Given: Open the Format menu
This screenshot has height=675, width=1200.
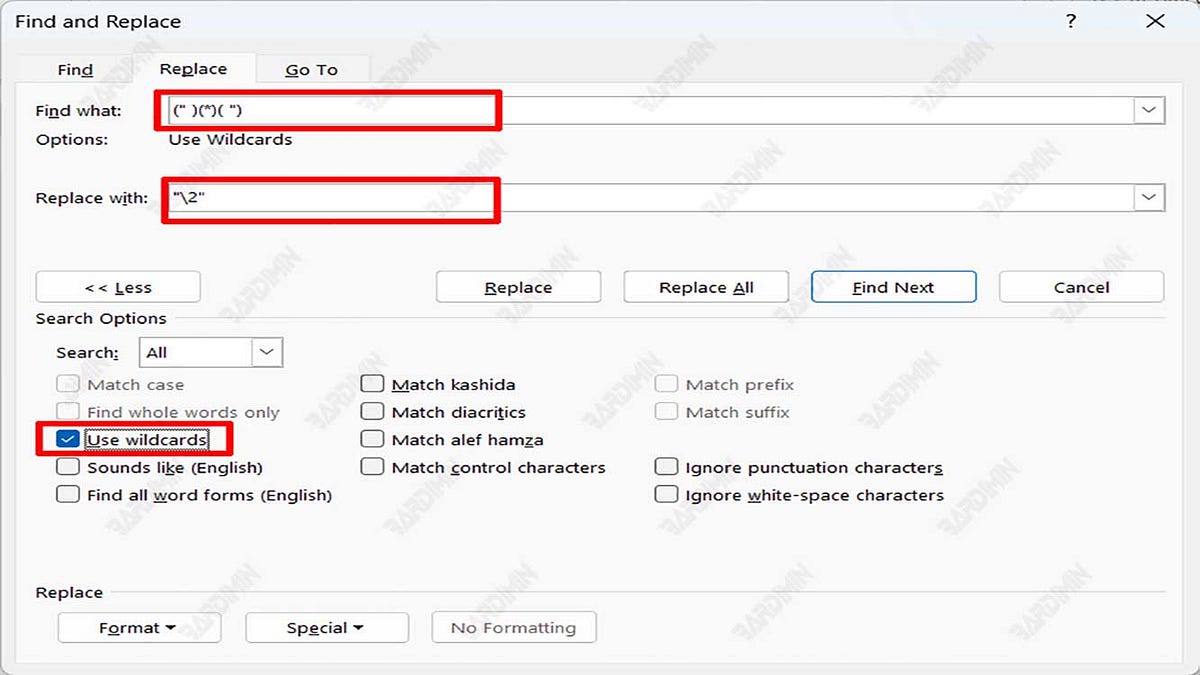Looking at the screenshot, I should pos(139,628).
